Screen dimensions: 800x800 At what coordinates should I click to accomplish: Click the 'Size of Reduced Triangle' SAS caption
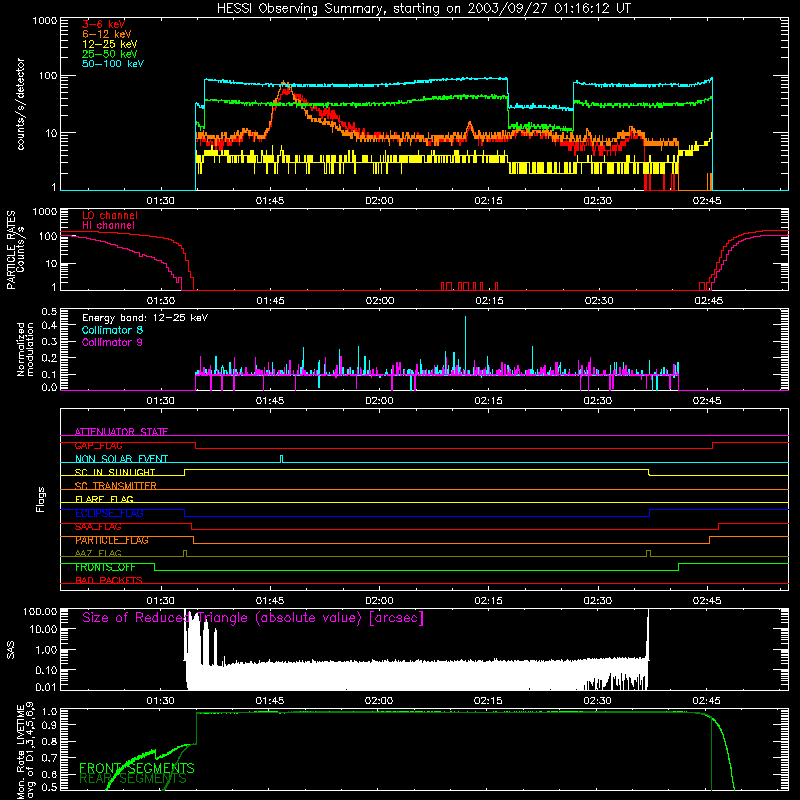coord(253,618)
